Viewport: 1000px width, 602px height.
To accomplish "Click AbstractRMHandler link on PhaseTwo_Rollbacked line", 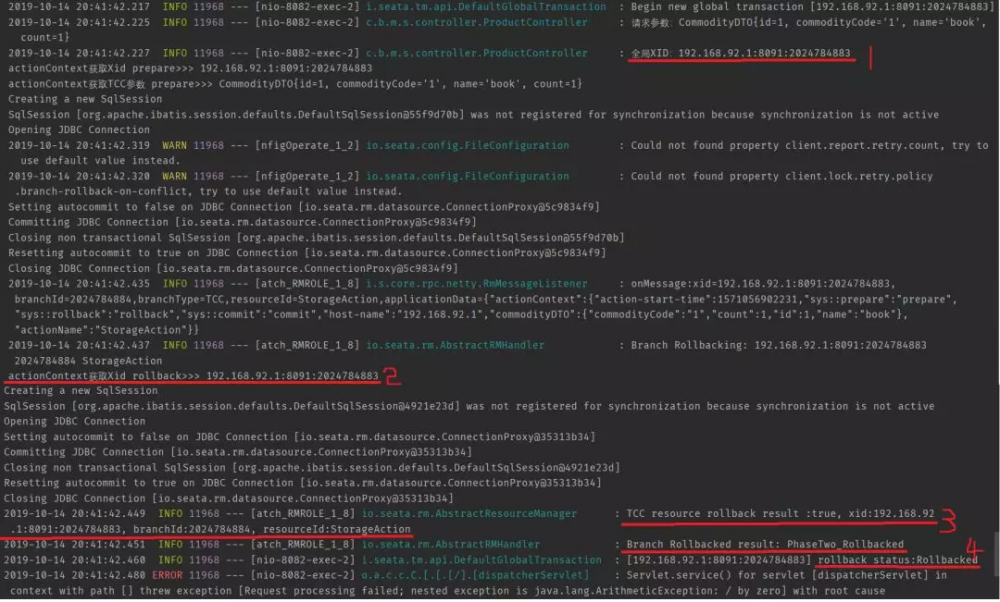I will click(x=450, y=545).
